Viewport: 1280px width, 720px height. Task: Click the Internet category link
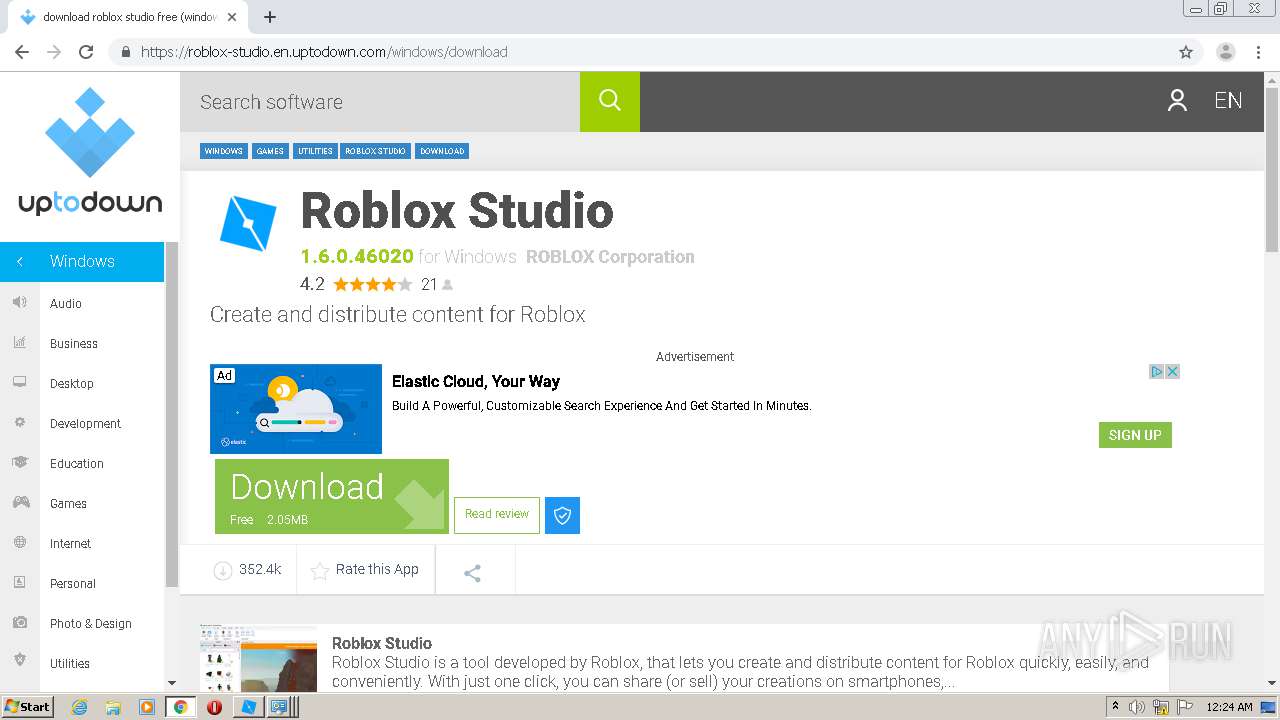coord(70,543)
